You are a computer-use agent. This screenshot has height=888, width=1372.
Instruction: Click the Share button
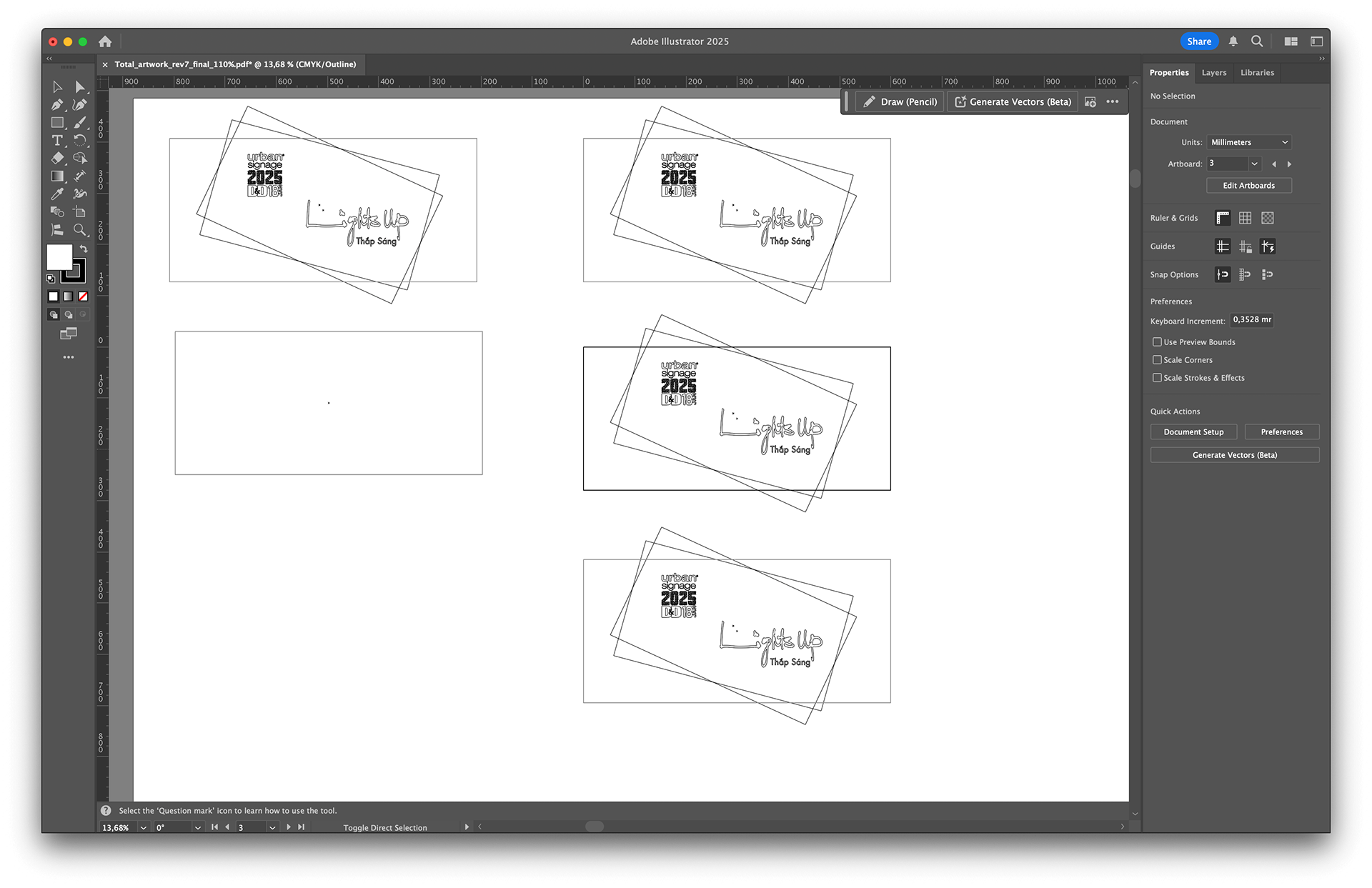[x=1199, y=41]
